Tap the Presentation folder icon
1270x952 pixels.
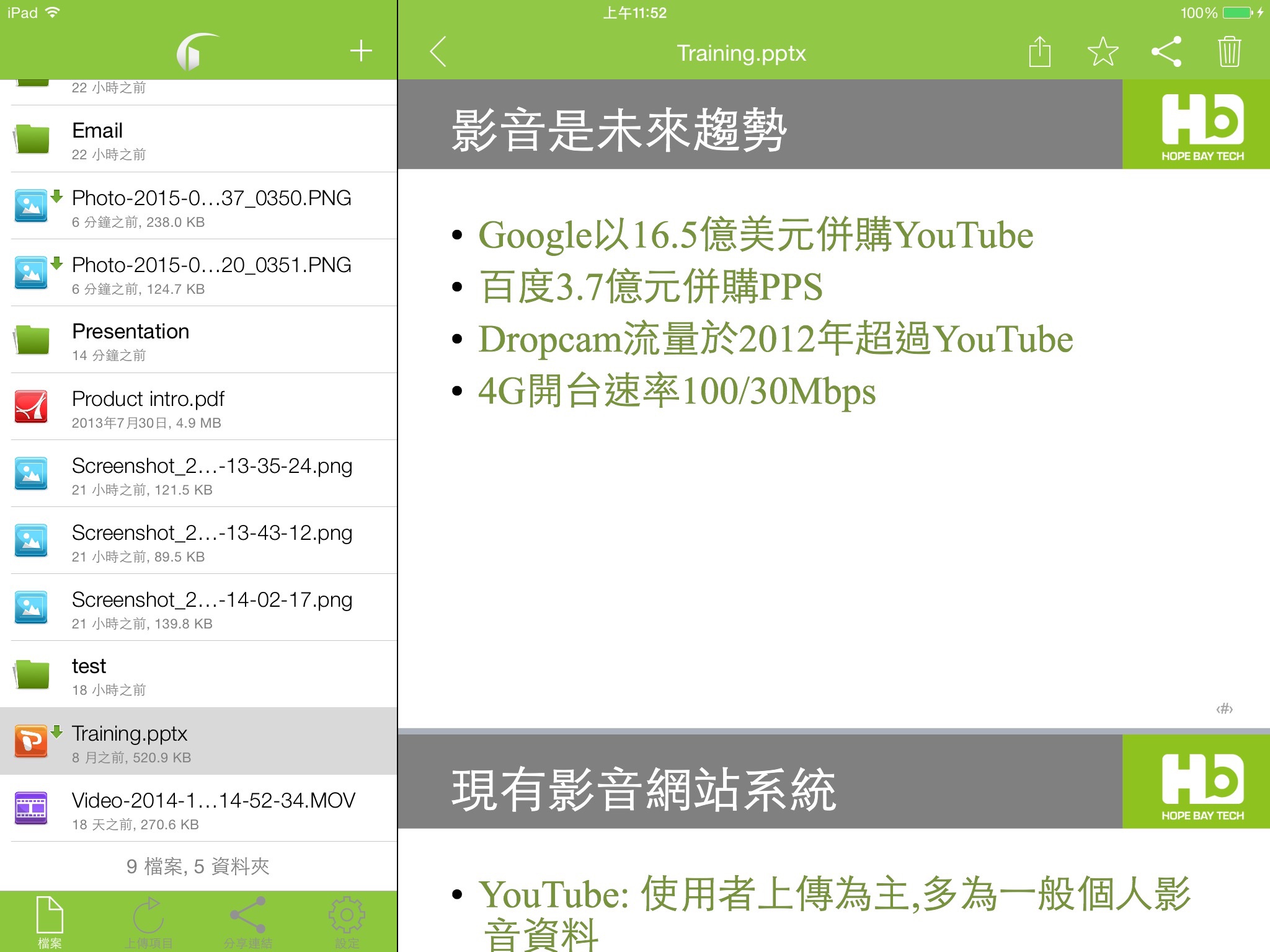[x=31, y=340]
